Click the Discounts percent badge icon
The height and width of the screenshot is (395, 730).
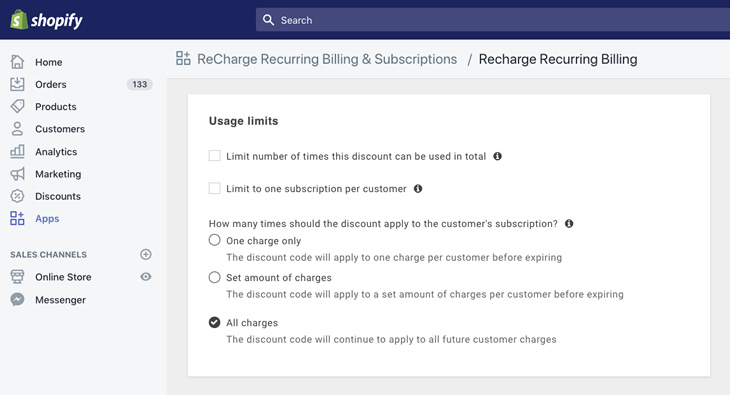17,196
